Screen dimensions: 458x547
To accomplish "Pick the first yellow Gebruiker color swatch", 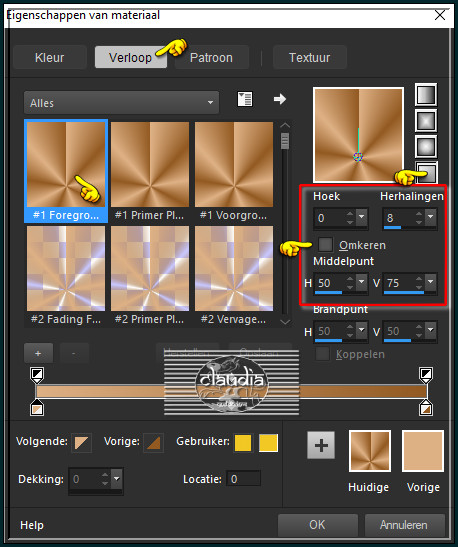I will pos(243,443).
